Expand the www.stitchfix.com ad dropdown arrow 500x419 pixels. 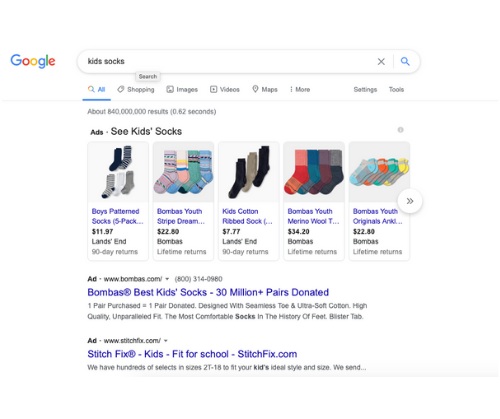[166, 341]
